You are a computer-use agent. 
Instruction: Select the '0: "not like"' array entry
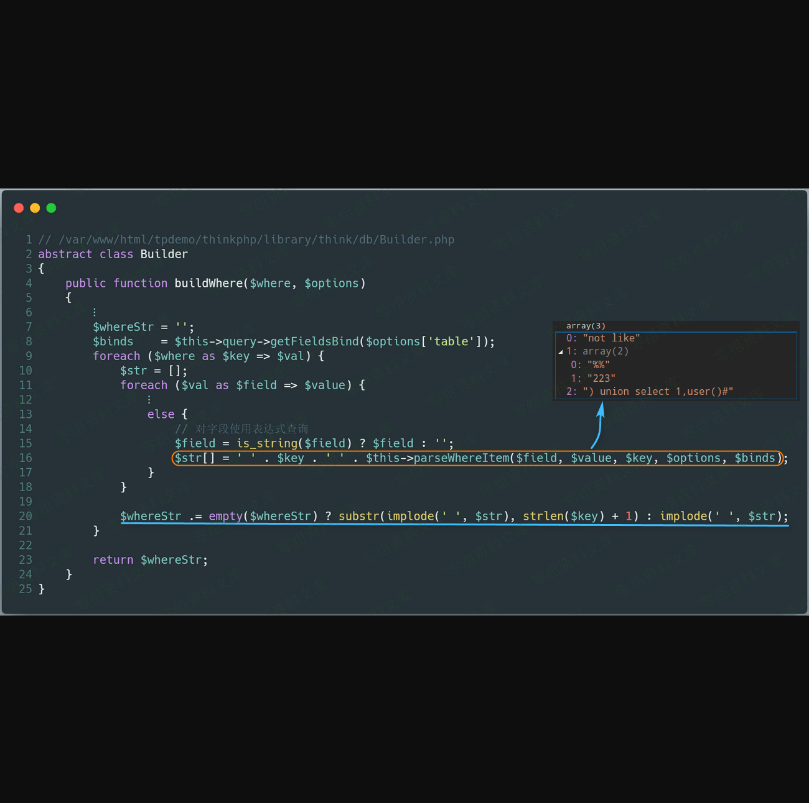pos(603,339)
